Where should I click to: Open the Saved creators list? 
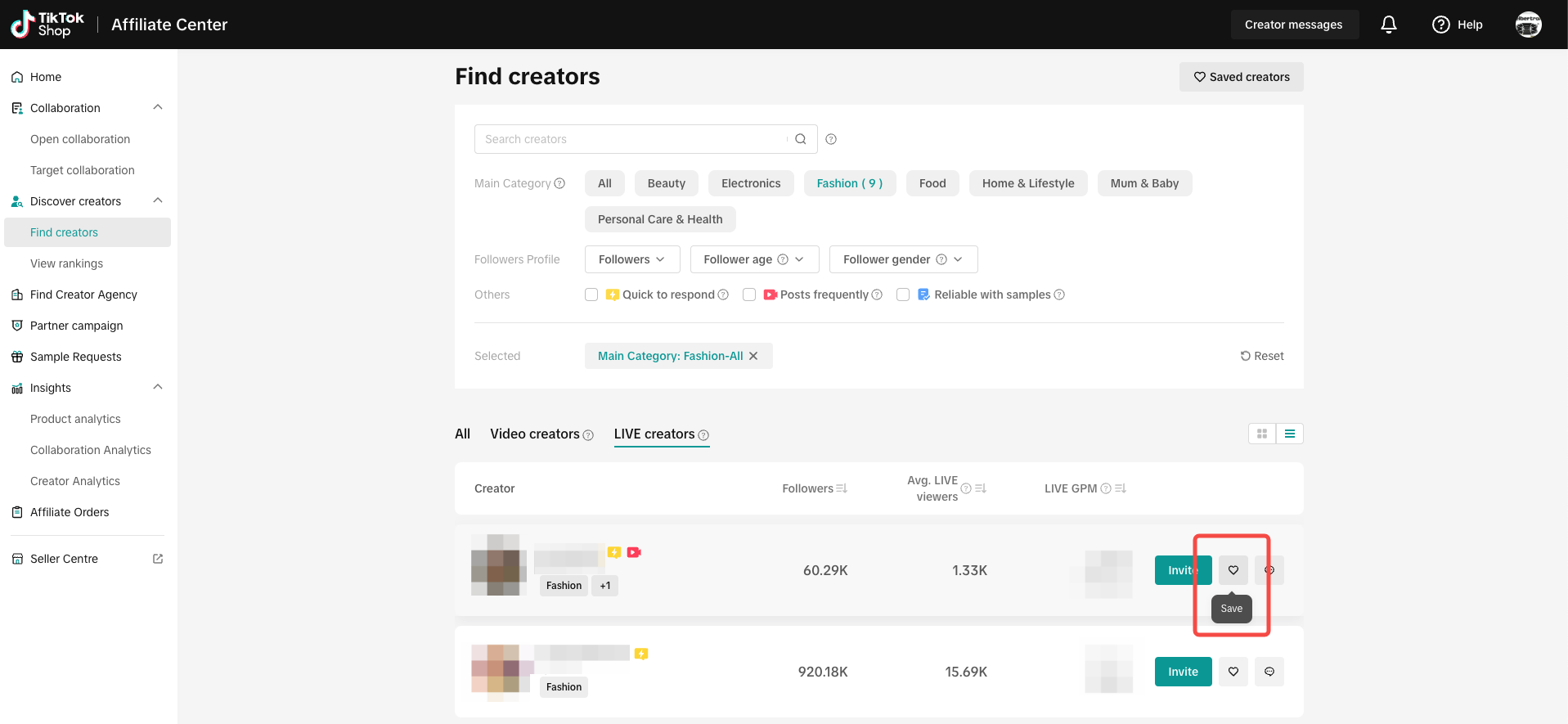click(1241, 77)
